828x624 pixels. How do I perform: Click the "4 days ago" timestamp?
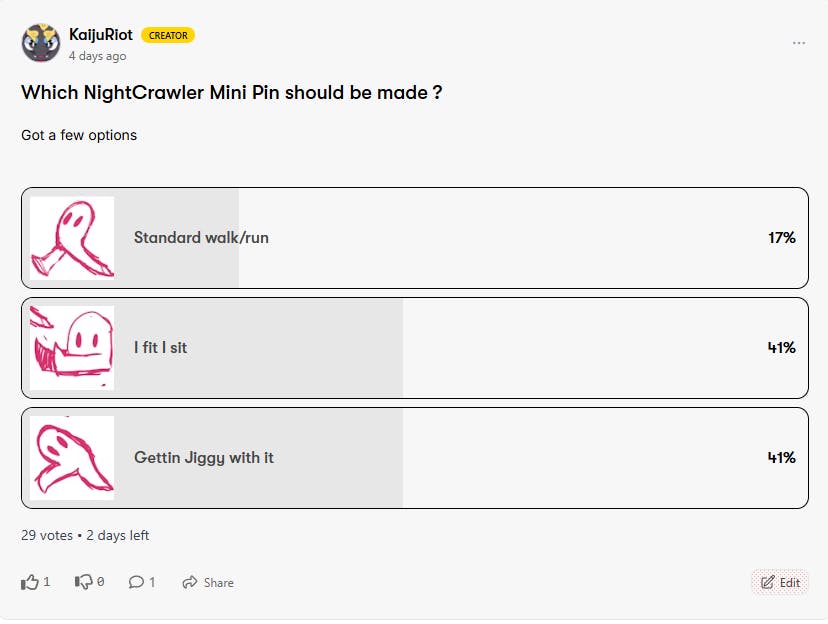tap(97, 56)
